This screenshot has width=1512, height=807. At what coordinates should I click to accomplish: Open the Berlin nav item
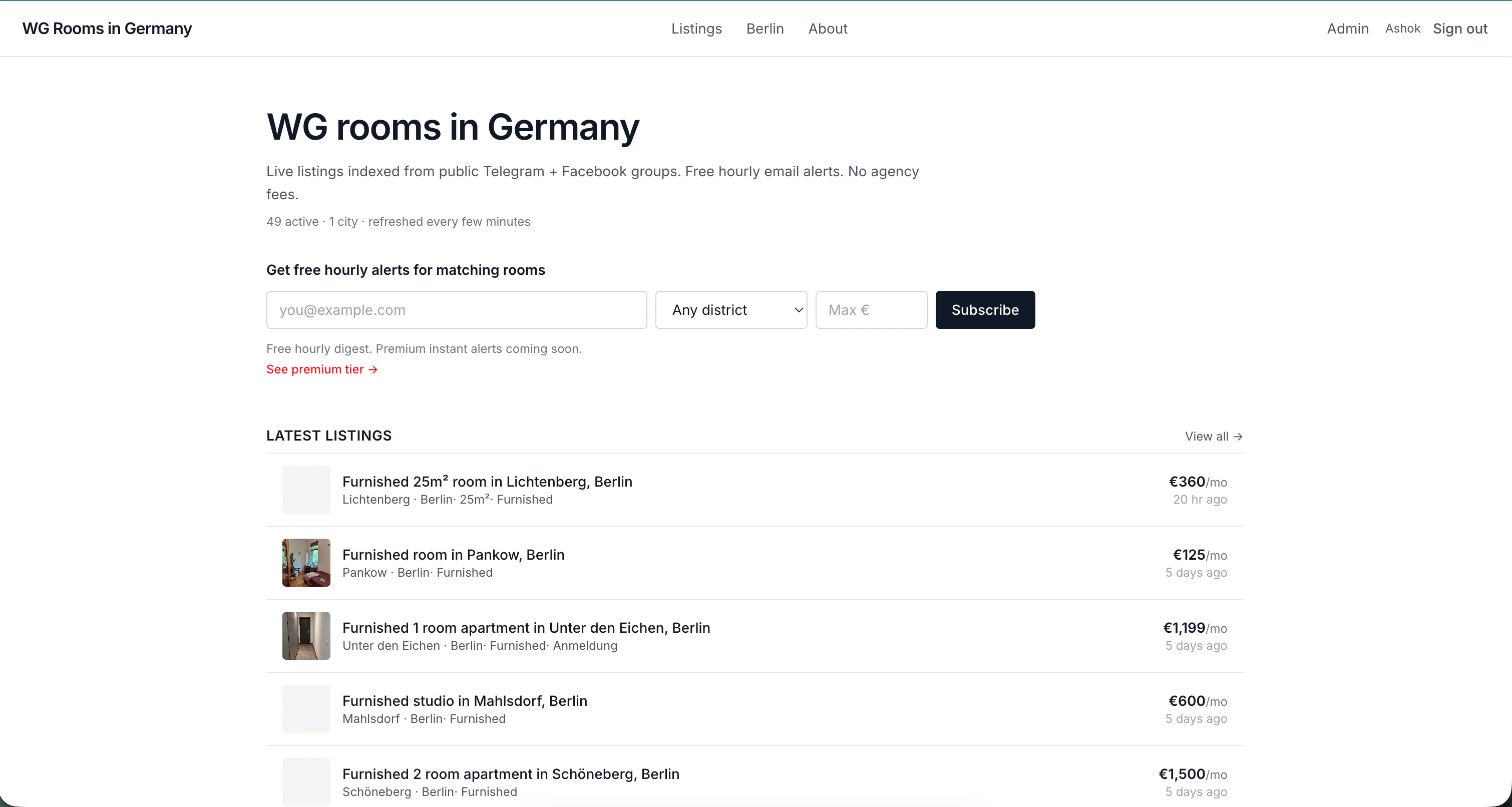click(x=765, y=28)
